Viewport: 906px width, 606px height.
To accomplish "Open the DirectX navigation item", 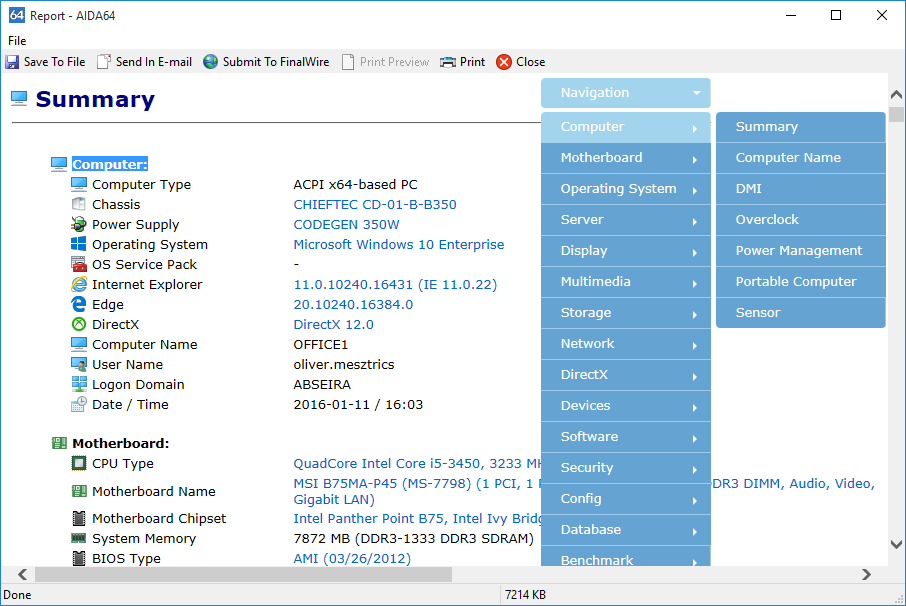I will (x=625, y=375).
